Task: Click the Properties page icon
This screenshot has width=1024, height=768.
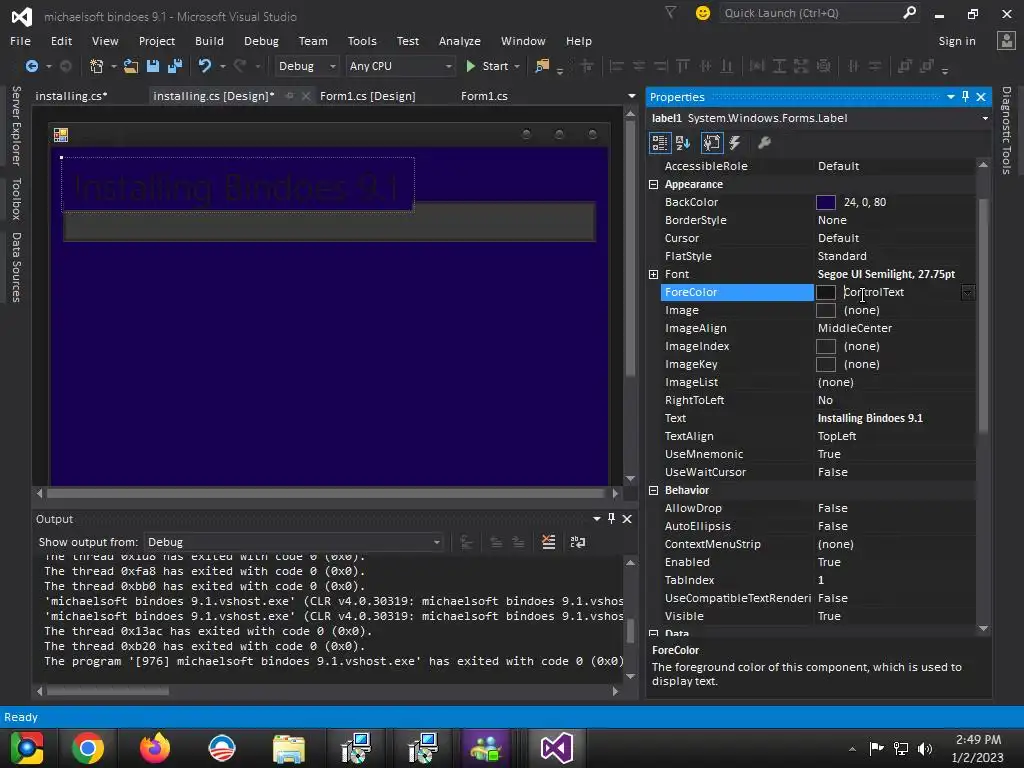Action: click(x=712, y=143)
